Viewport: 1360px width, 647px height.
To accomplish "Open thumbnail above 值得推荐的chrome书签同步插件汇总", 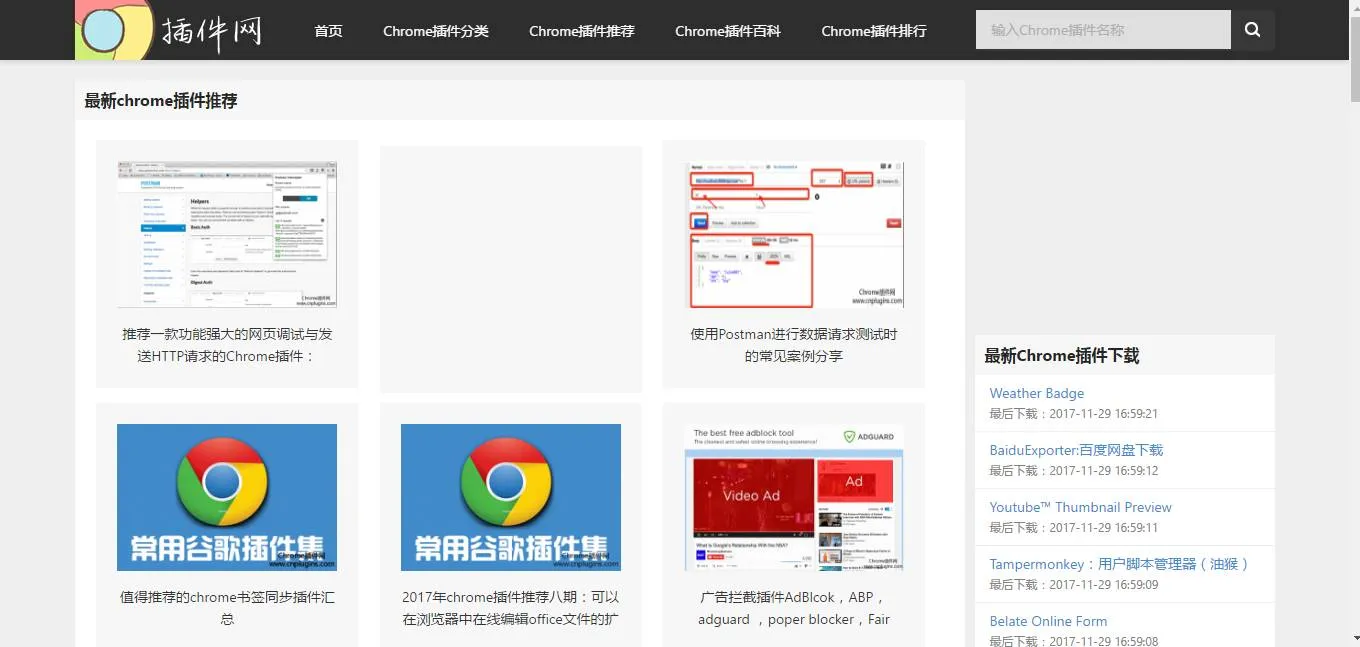I will point(227,497).
